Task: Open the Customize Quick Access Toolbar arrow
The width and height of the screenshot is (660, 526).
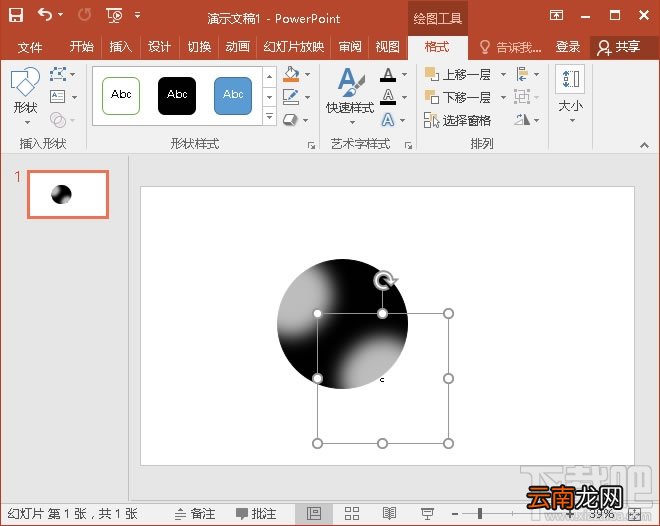Action: click(137, 15)
